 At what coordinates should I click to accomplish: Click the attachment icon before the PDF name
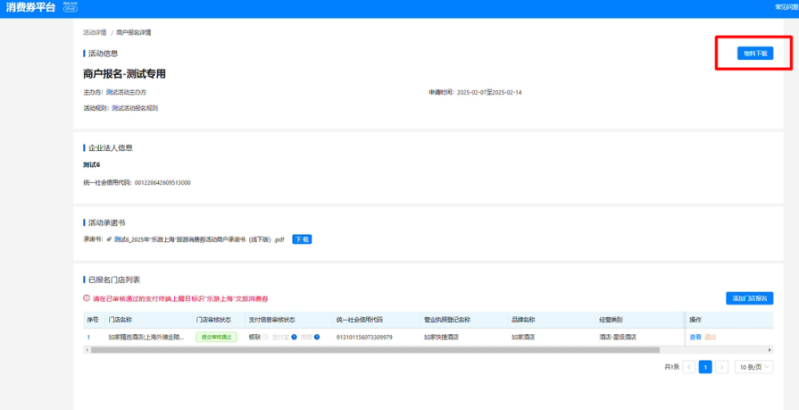coord(109,240)
